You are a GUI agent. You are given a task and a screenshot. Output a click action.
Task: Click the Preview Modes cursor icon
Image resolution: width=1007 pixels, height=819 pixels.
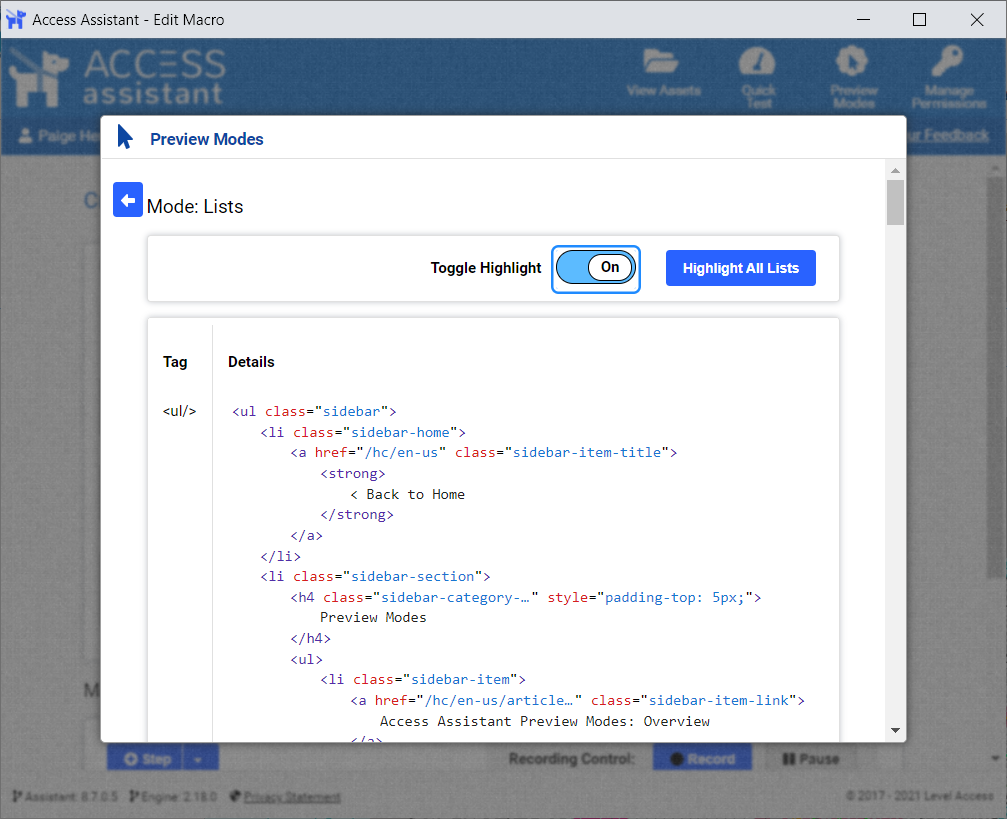(x=125, y=137)
